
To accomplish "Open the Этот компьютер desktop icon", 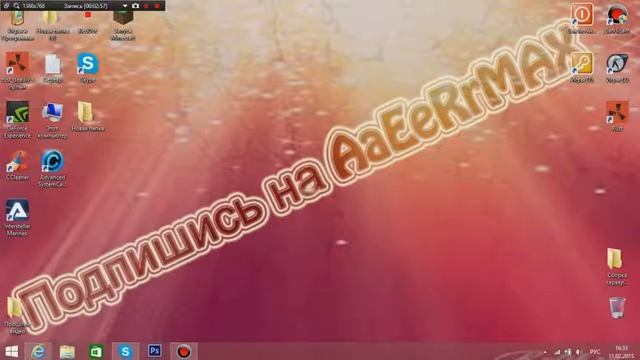I will [52, 120].
